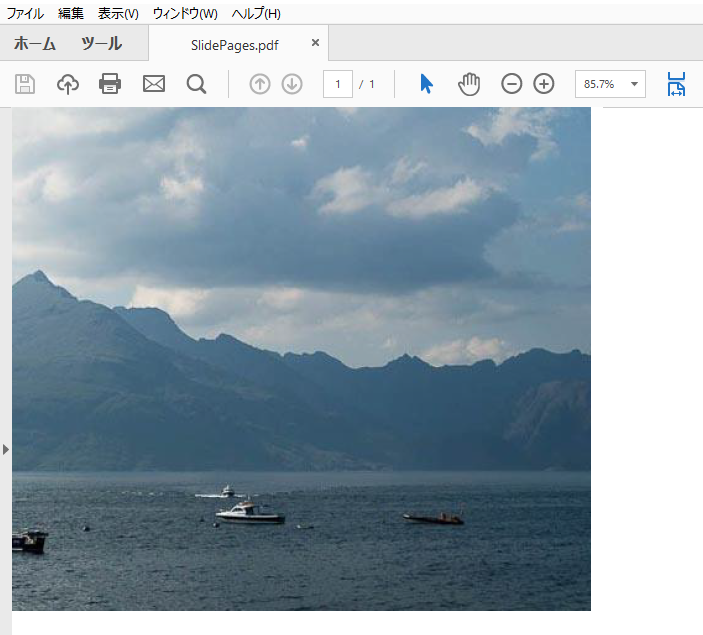Switch to the ツール tab

[101, 43]
